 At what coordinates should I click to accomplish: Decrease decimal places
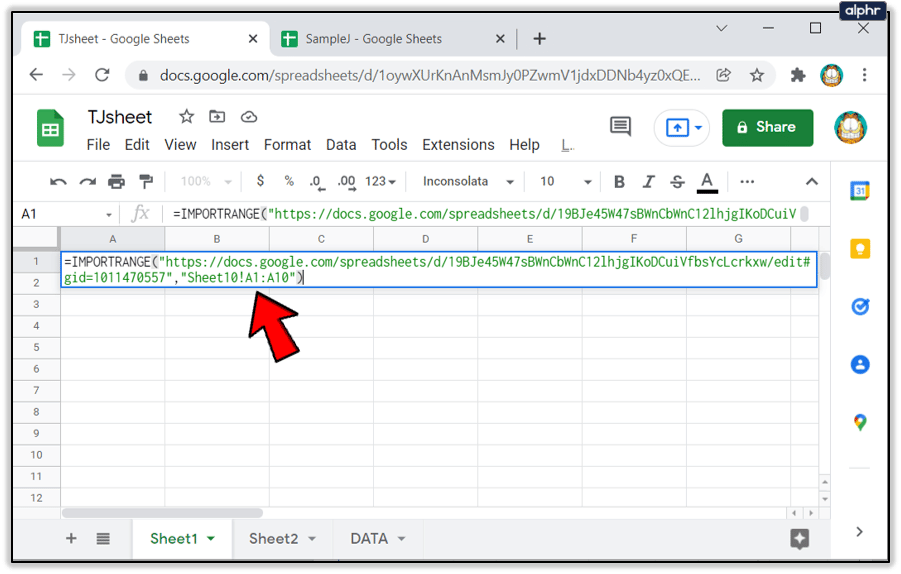(317, 183)
